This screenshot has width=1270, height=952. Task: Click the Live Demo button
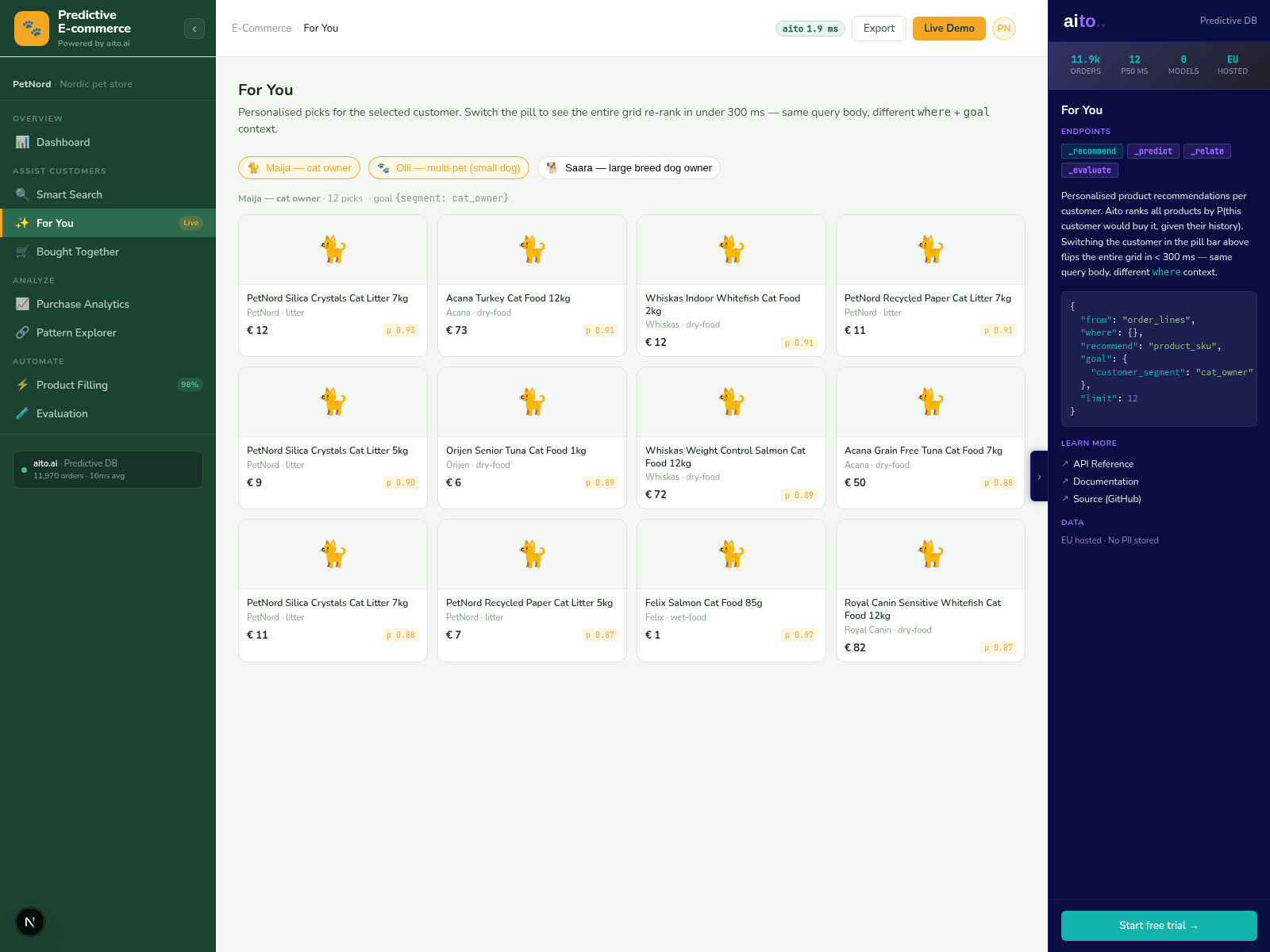coord(949,29)
